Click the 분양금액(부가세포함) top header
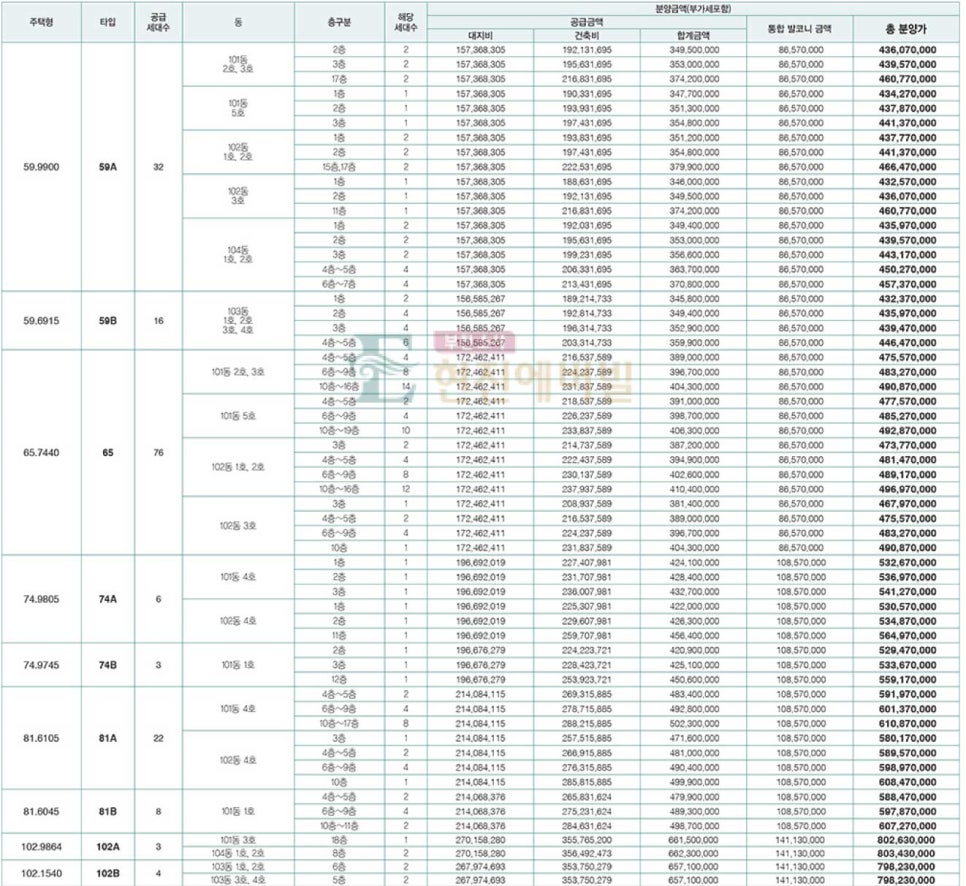This screenshot has height=886, width=966. click(x=693, y=9)
